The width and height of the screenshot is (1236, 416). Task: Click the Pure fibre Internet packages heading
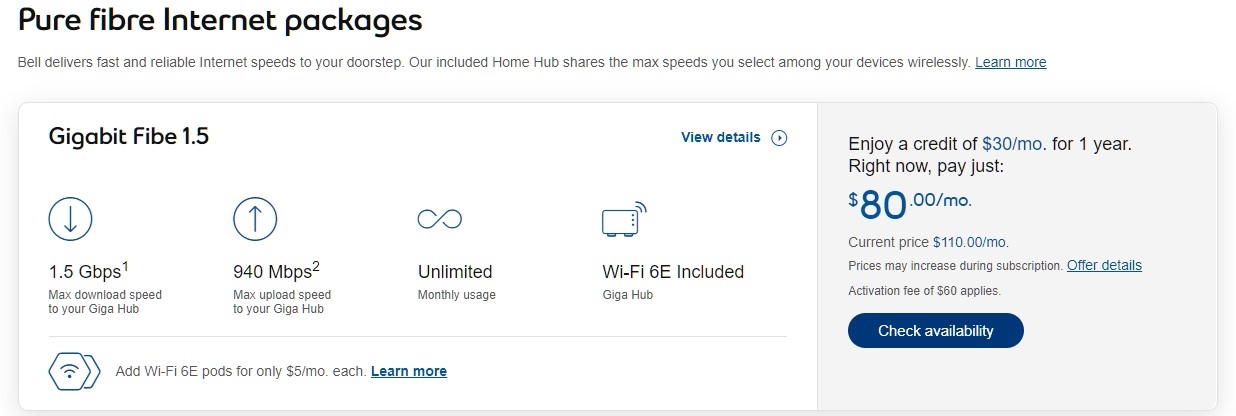coord(220,20)
